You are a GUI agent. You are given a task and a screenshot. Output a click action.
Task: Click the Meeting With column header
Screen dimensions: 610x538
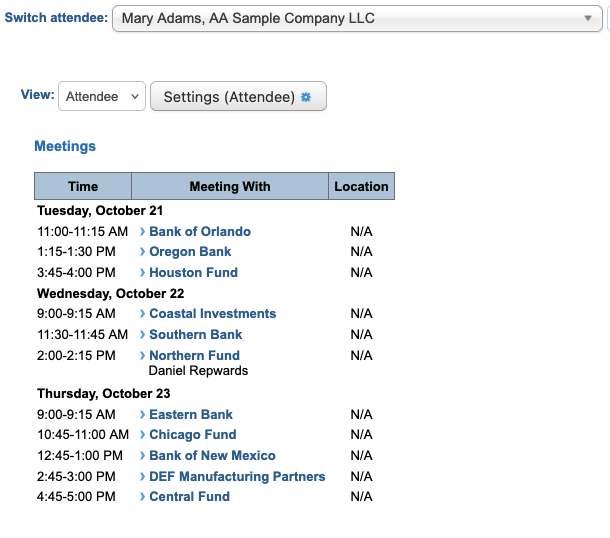coord(230,186)
